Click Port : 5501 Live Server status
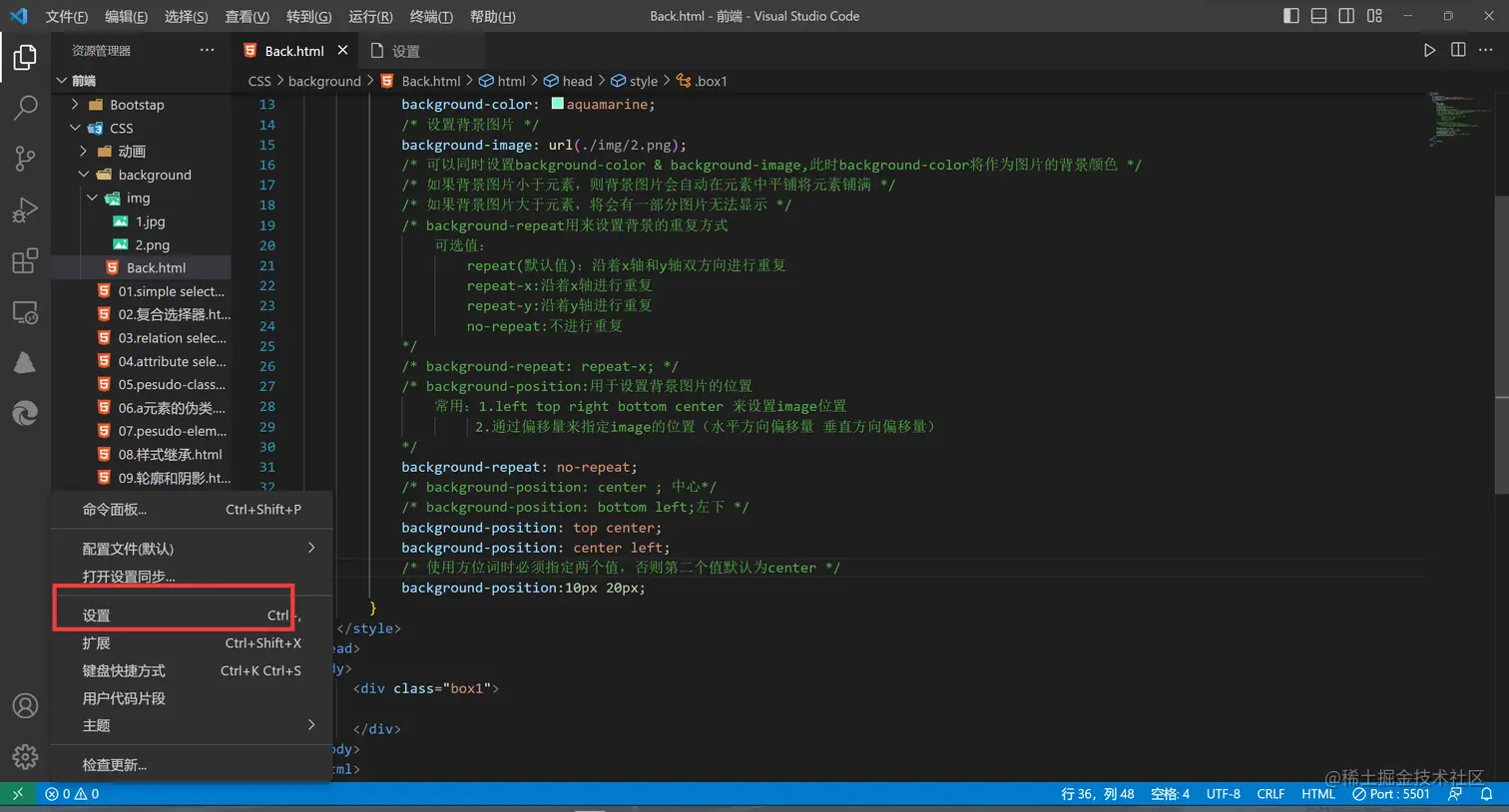The width and height of the screenshot is (1509, 812). pos(1391,794)
